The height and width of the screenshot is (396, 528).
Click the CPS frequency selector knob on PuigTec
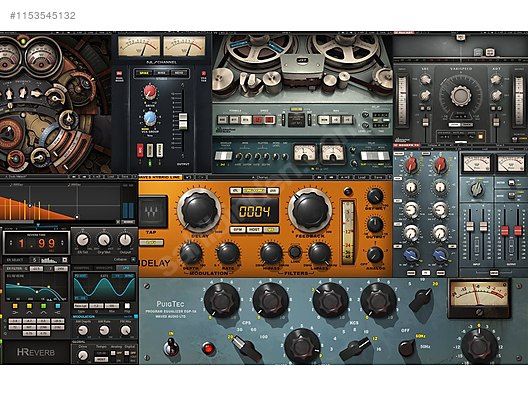(248, 348)
